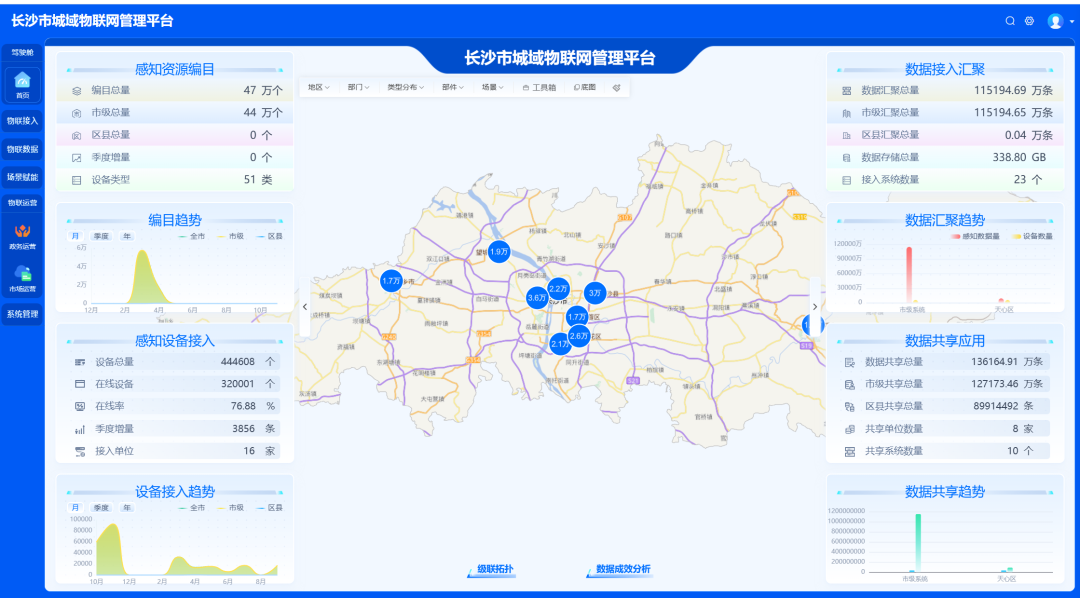Click the 级联拓扑 button below map
Screen dimensions: 1080x598
tap(494, 569)
